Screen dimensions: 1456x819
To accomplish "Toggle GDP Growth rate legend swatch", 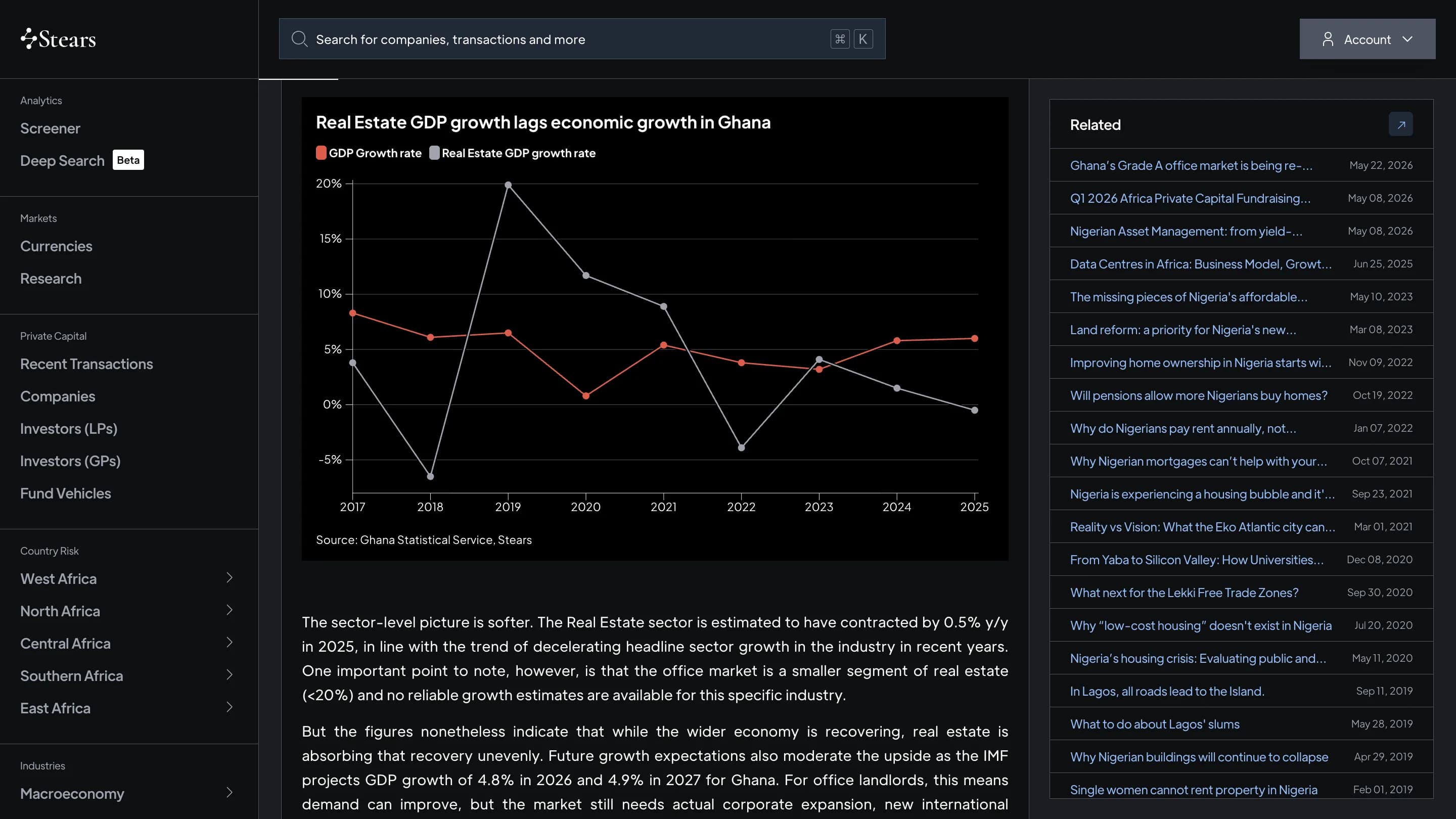I will tap(321, 153).
